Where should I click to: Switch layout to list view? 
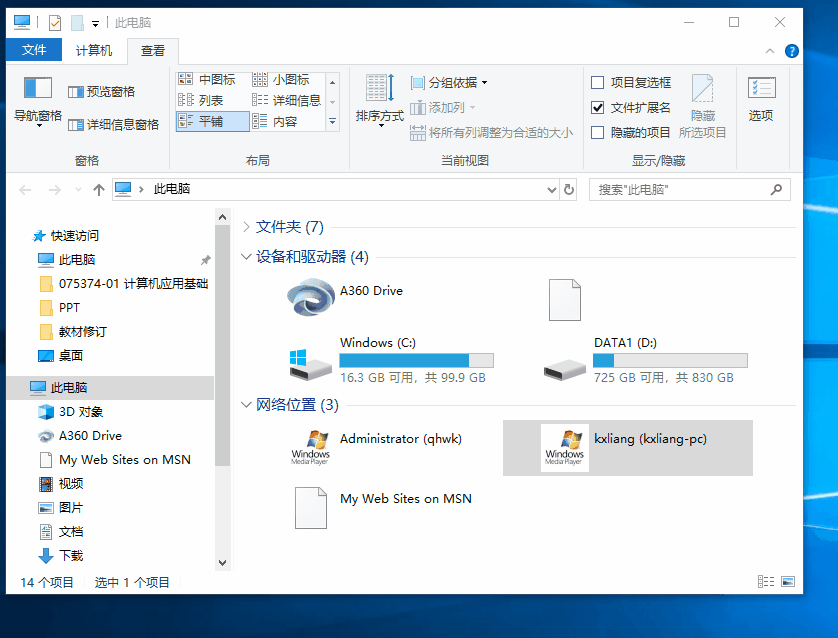coord(200,100)
